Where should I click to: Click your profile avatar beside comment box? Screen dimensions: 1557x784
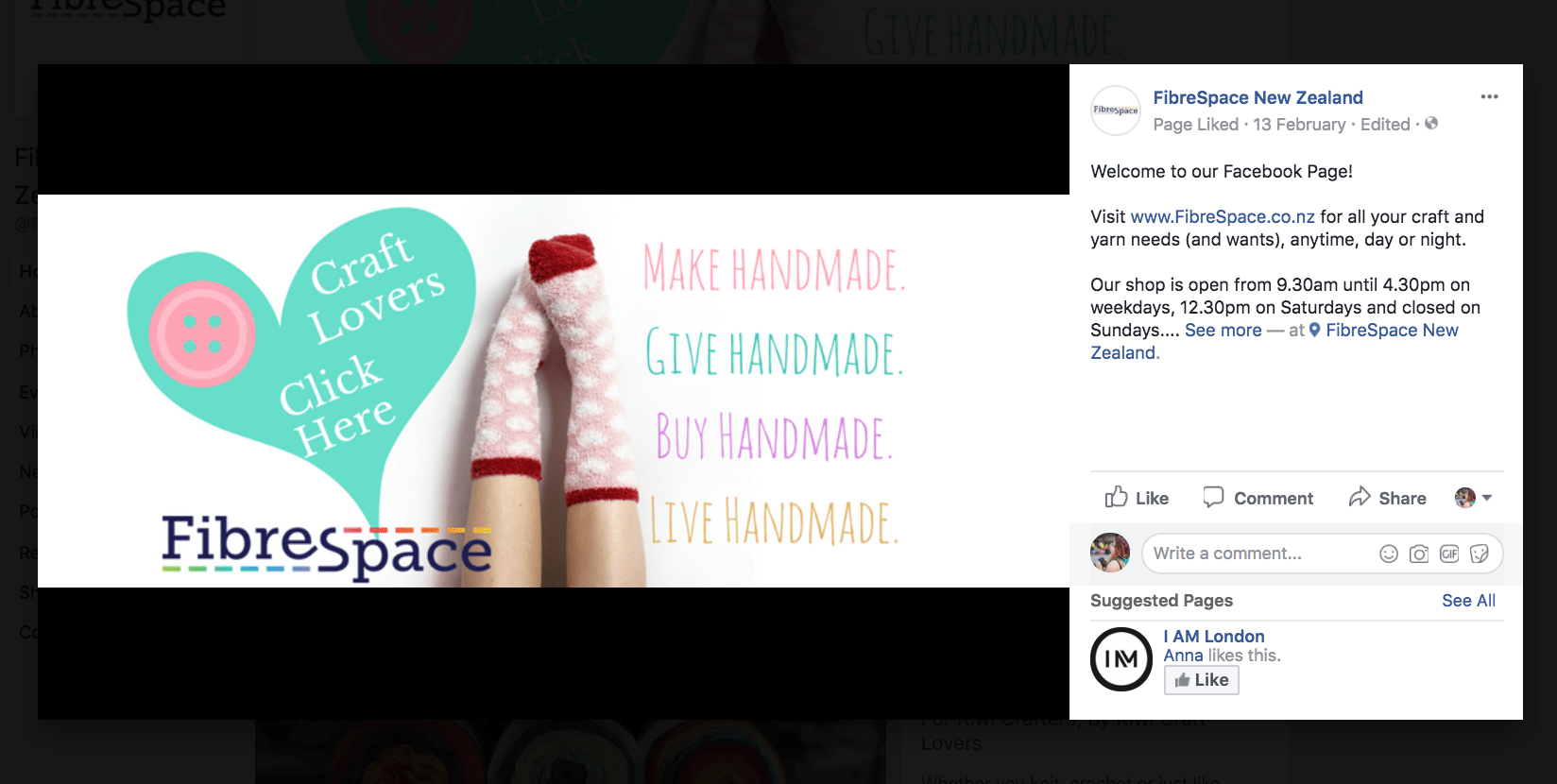1110,553
